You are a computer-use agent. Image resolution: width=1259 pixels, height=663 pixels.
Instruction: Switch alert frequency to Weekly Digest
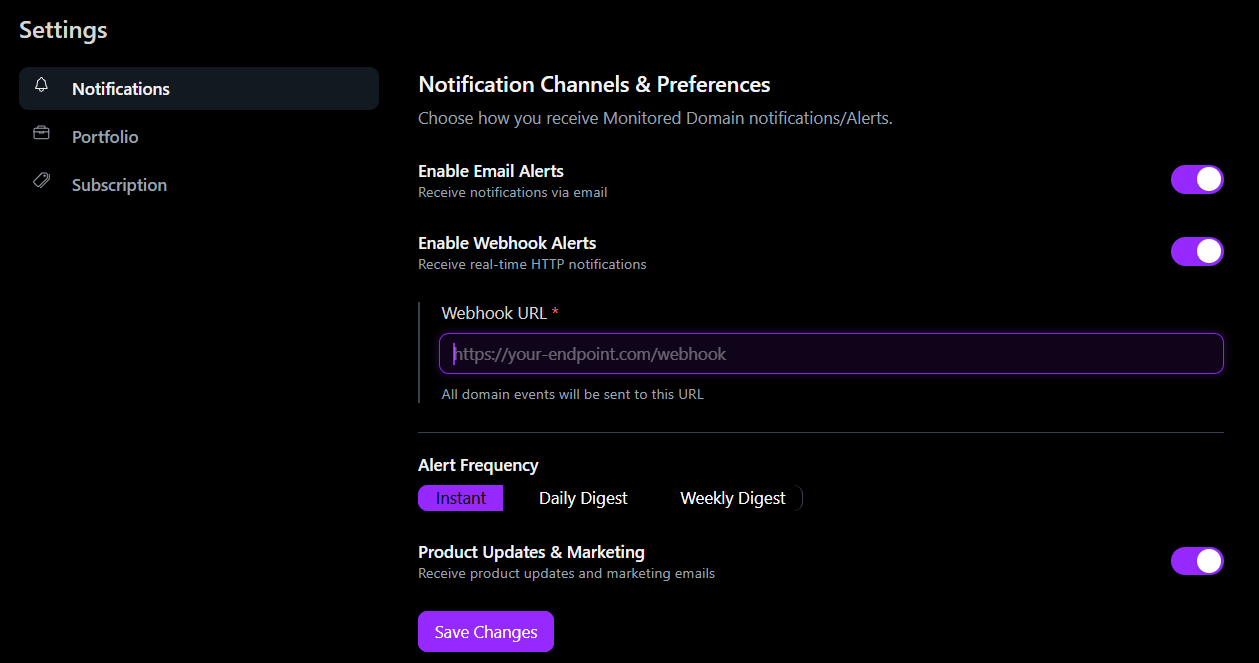point(732,497)
